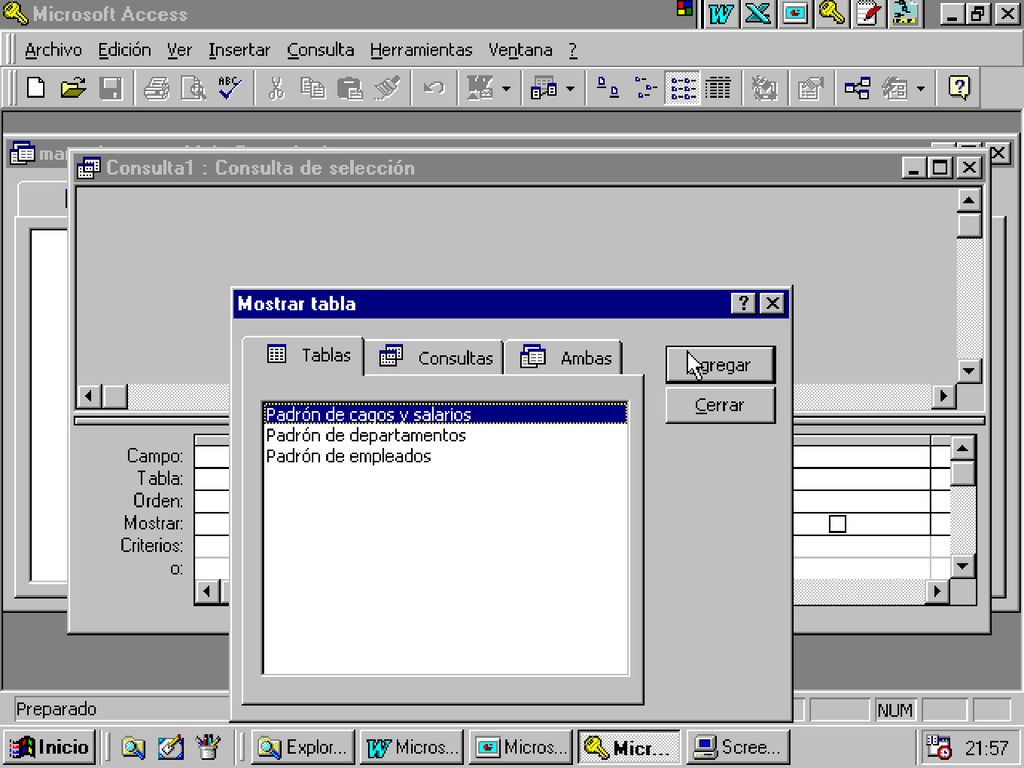Select the List view toolbar icon
This screenshot has width=1024, height=768.
coord(682,88)
